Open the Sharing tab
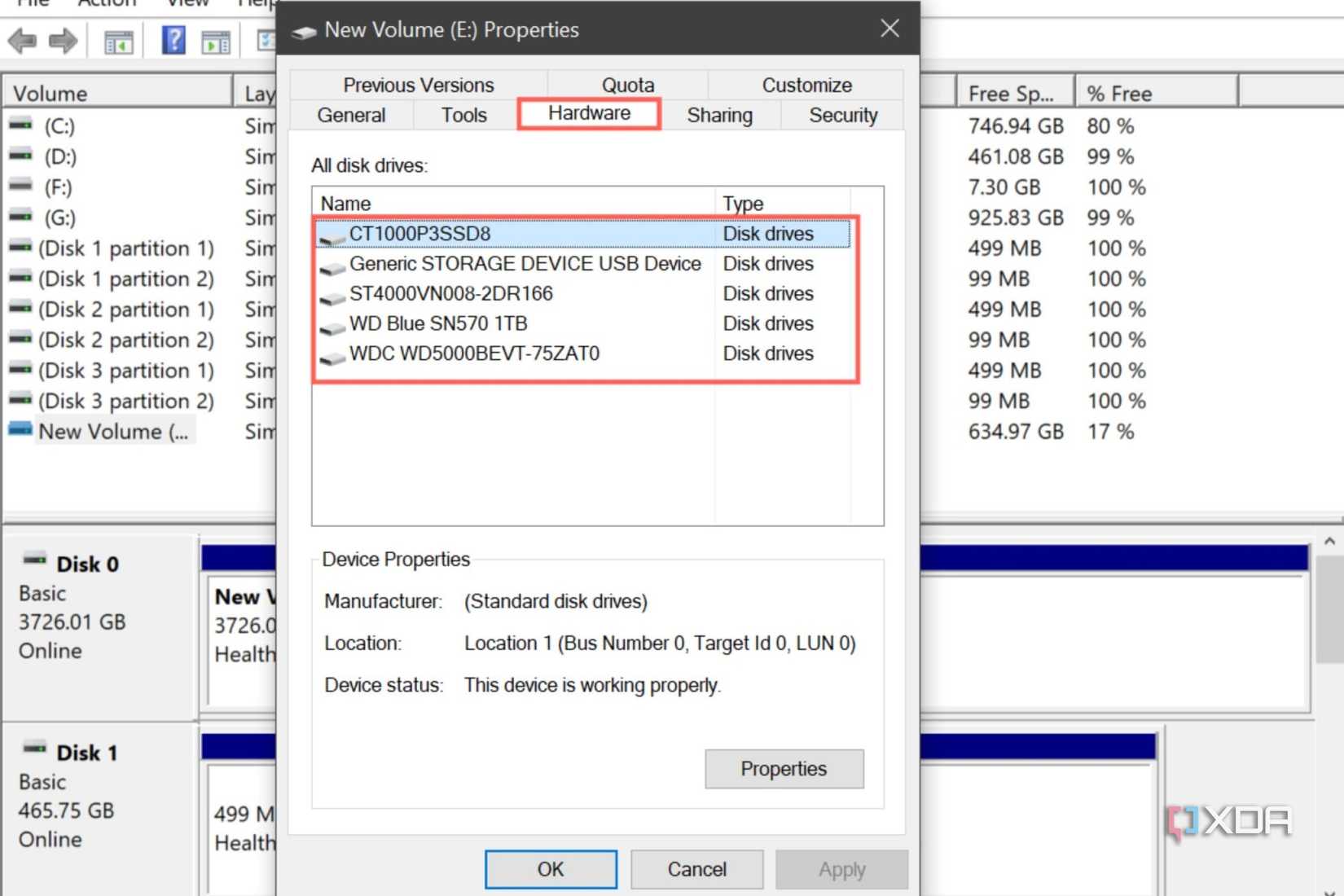The width and height of the screenshot is (1344, 896). [719, 115]
